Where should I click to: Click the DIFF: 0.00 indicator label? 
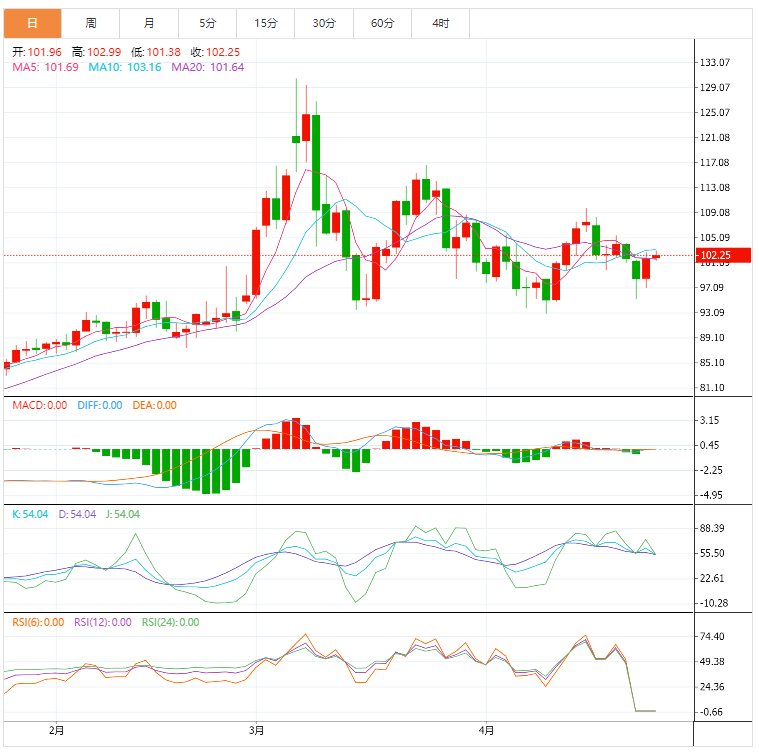tap(100, 406)
